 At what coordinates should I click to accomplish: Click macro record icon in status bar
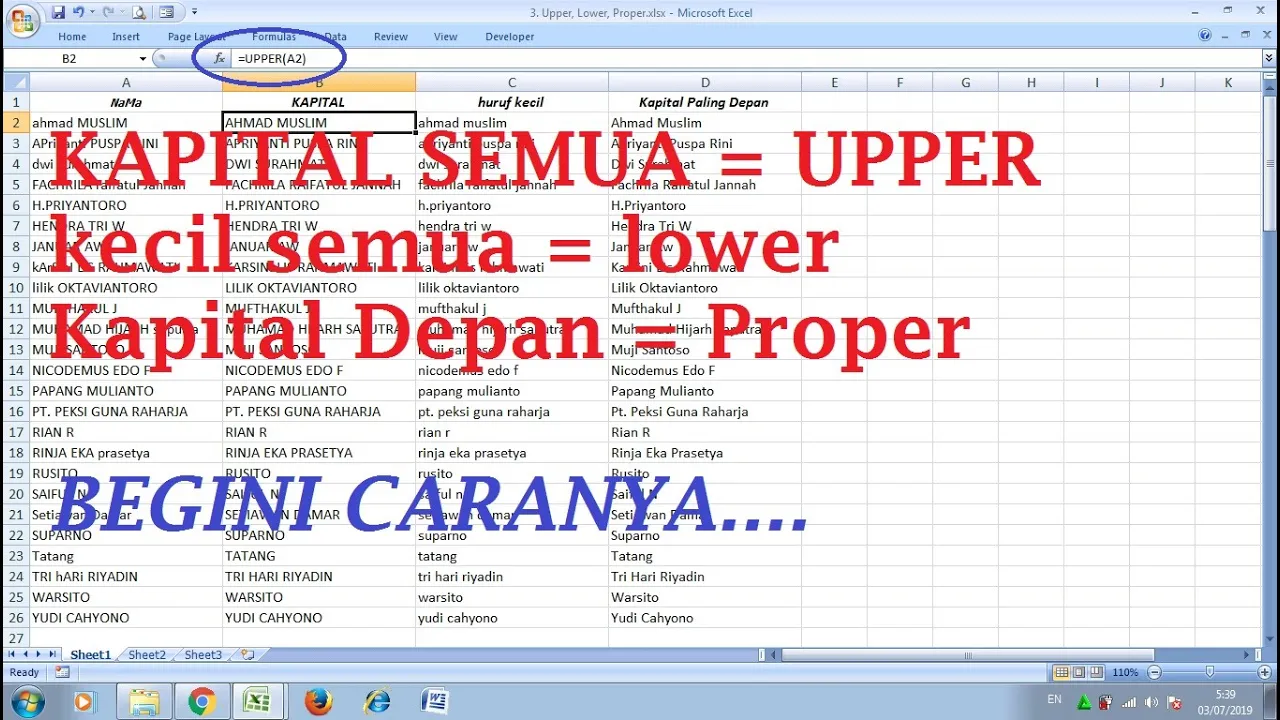pyautogui.click(x=62, y=673)
